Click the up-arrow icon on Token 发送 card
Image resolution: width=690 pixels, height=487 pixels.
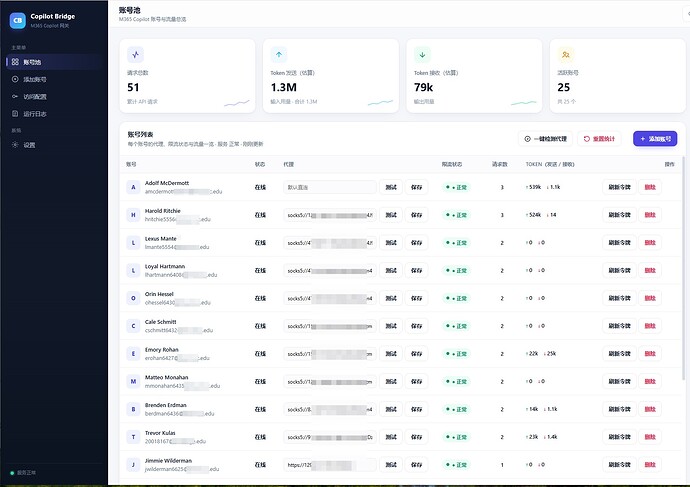[x=279, y=55]
